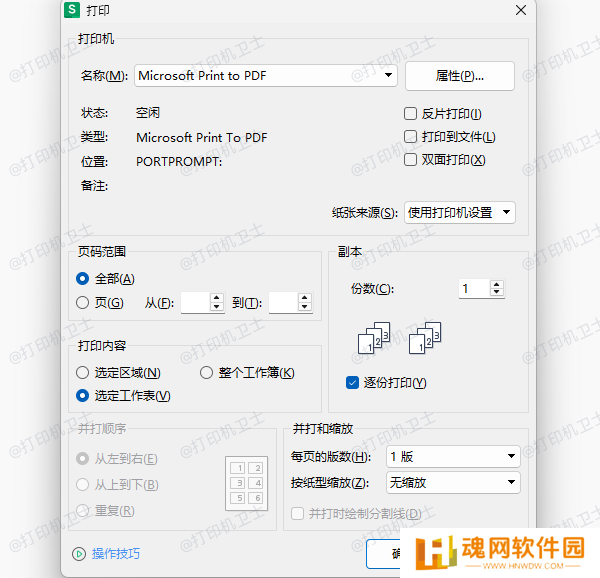The image size is (600, 578).
Task: Enable 双面打印 duplex checkbox
Action: pos(410,160)
